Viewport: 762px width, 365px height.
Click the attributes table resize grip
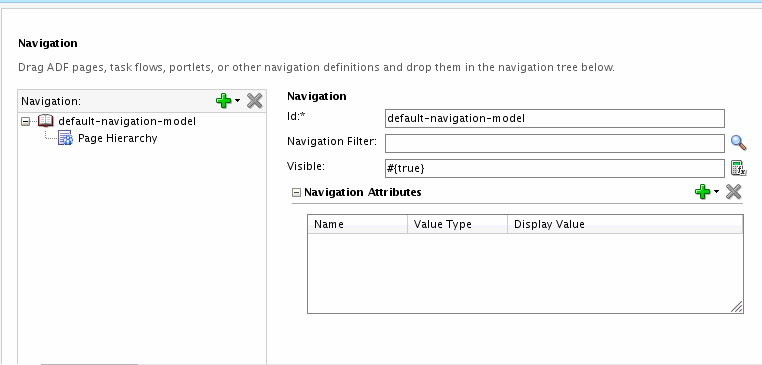[737, 307]
